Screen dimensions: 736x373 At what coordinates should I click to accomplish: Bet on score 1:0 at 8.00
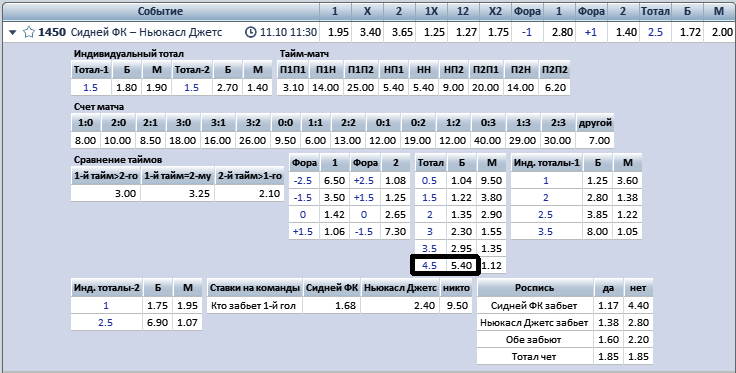tap(85, 140)
